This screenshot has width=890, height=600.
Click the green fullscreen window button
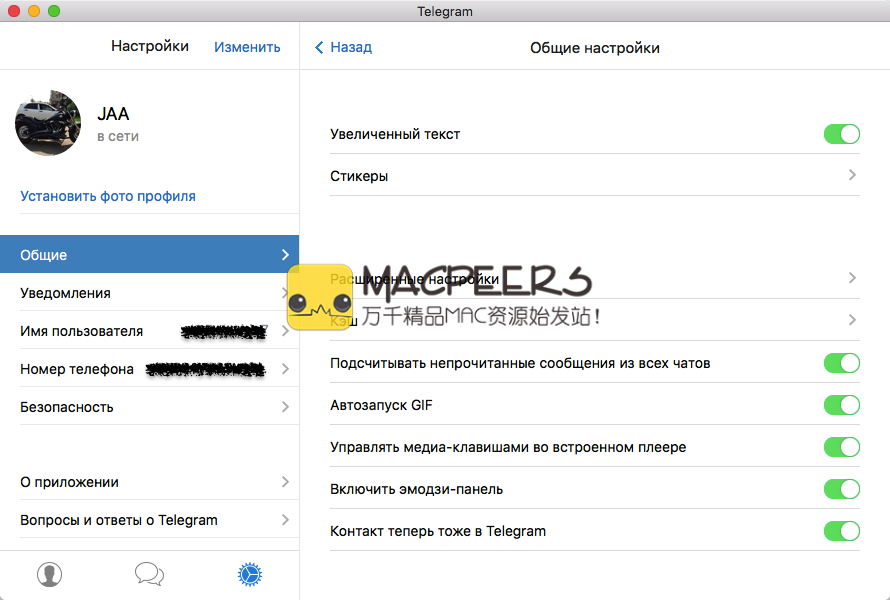click(x=54, y=11)
